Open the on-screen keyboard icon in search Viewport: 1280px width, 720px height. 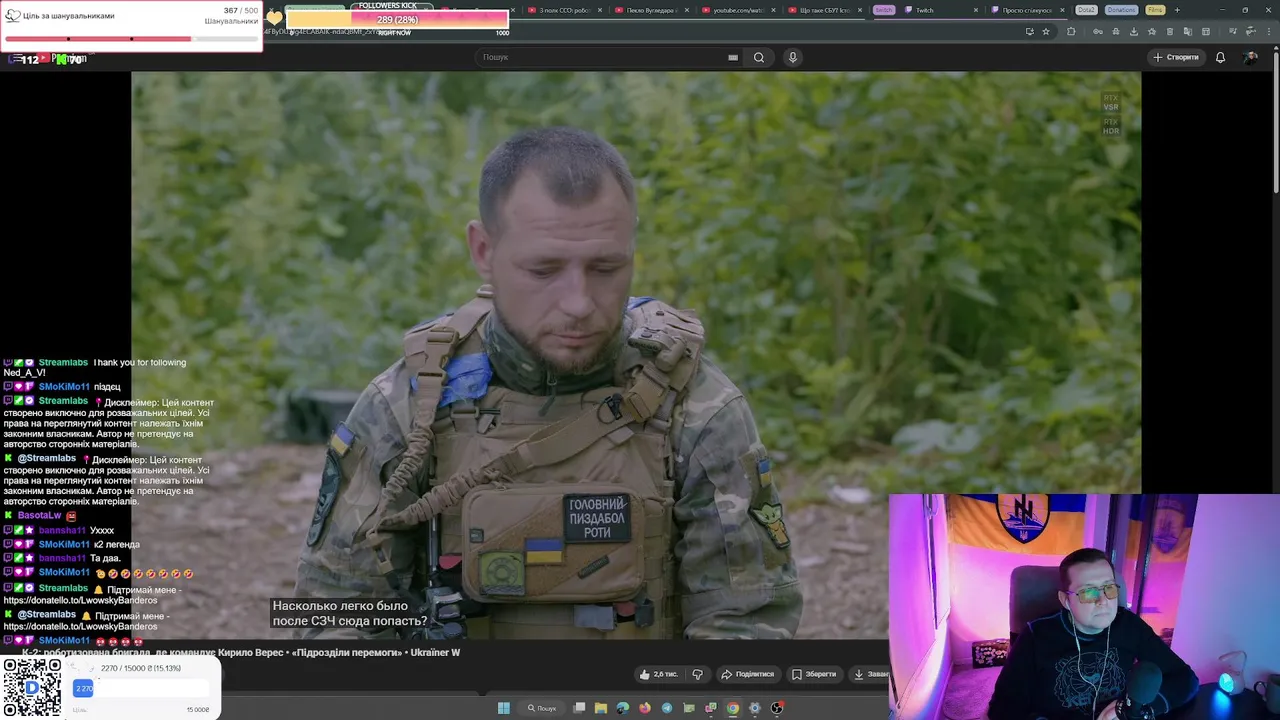tap(733, 57)
